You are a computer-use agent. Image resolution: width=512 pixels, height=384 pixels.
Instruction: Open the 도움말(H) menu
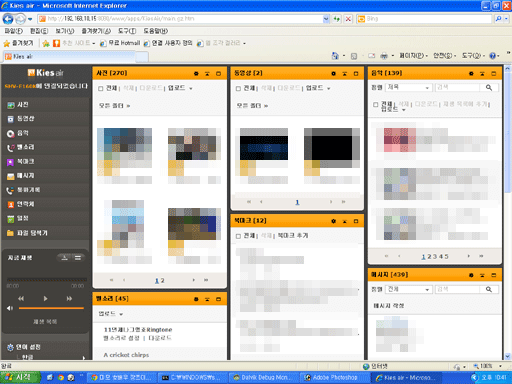click(156, 31)
